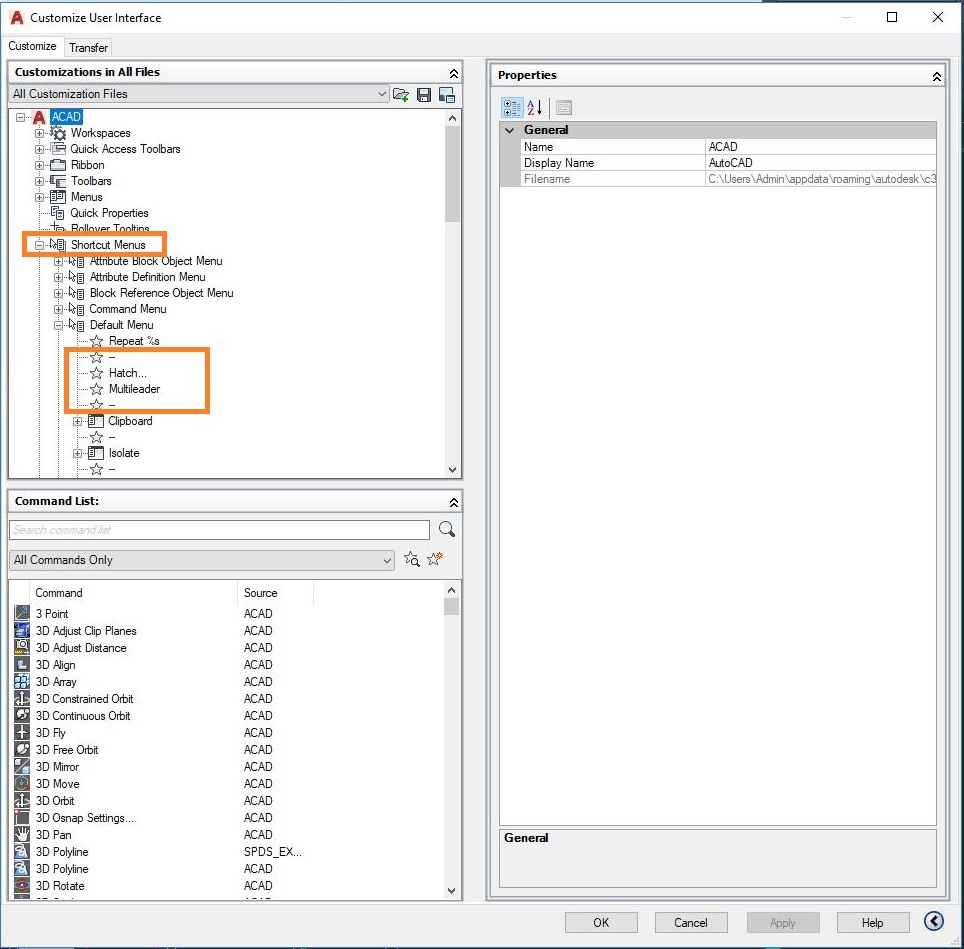Click the Cancel button
964x949 pixels.
pos(690,922)
